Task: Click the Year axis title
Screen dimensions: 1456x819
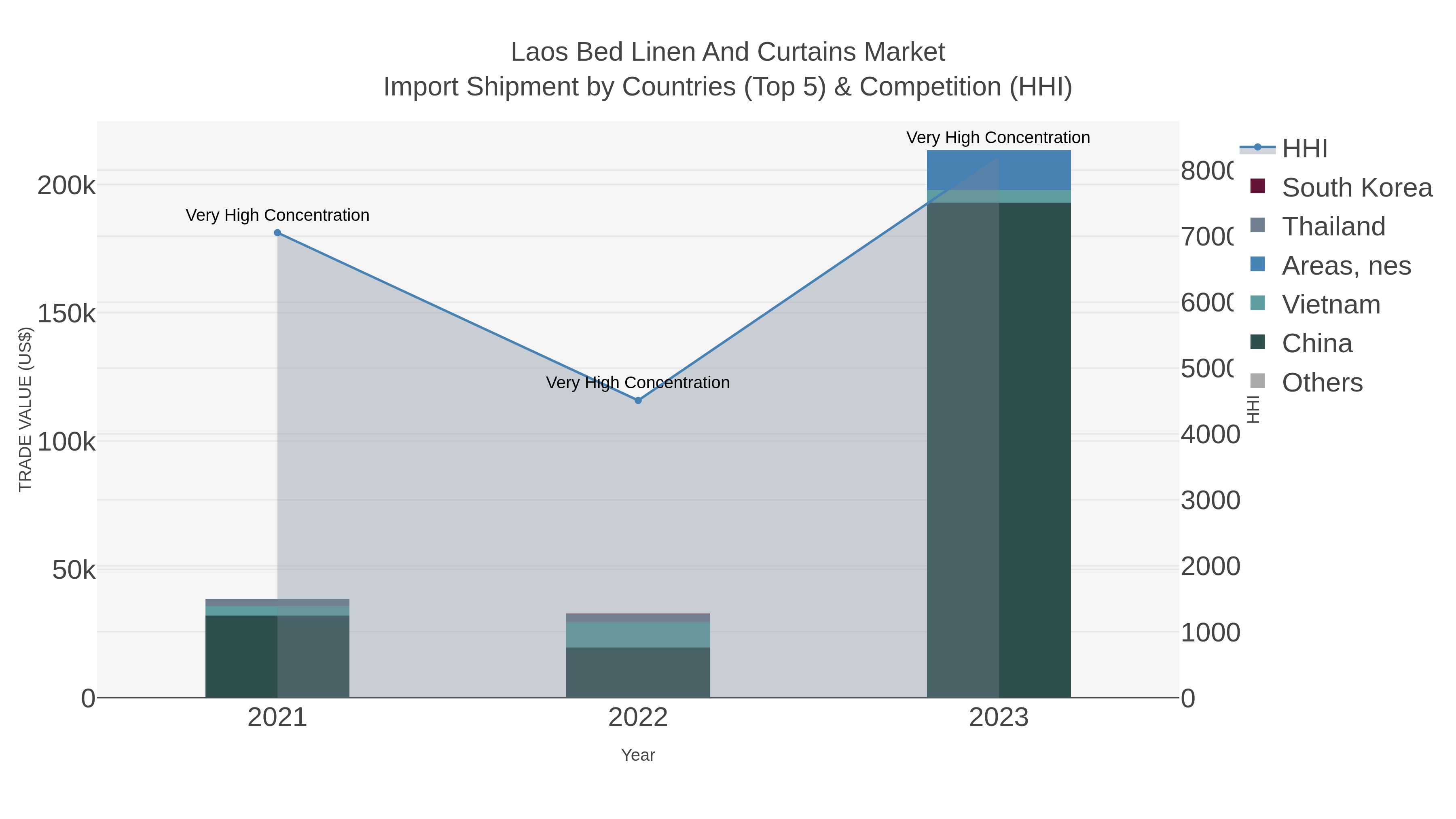Action: (x=638, y=755)
